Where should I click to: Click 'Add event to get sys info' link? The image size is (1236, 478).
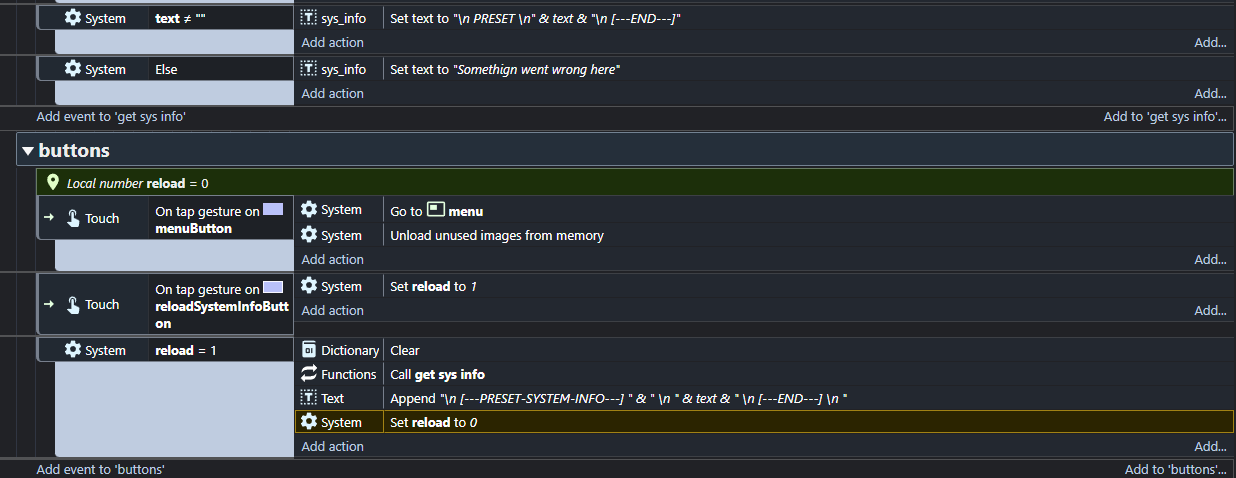click(x=112, y=116)
